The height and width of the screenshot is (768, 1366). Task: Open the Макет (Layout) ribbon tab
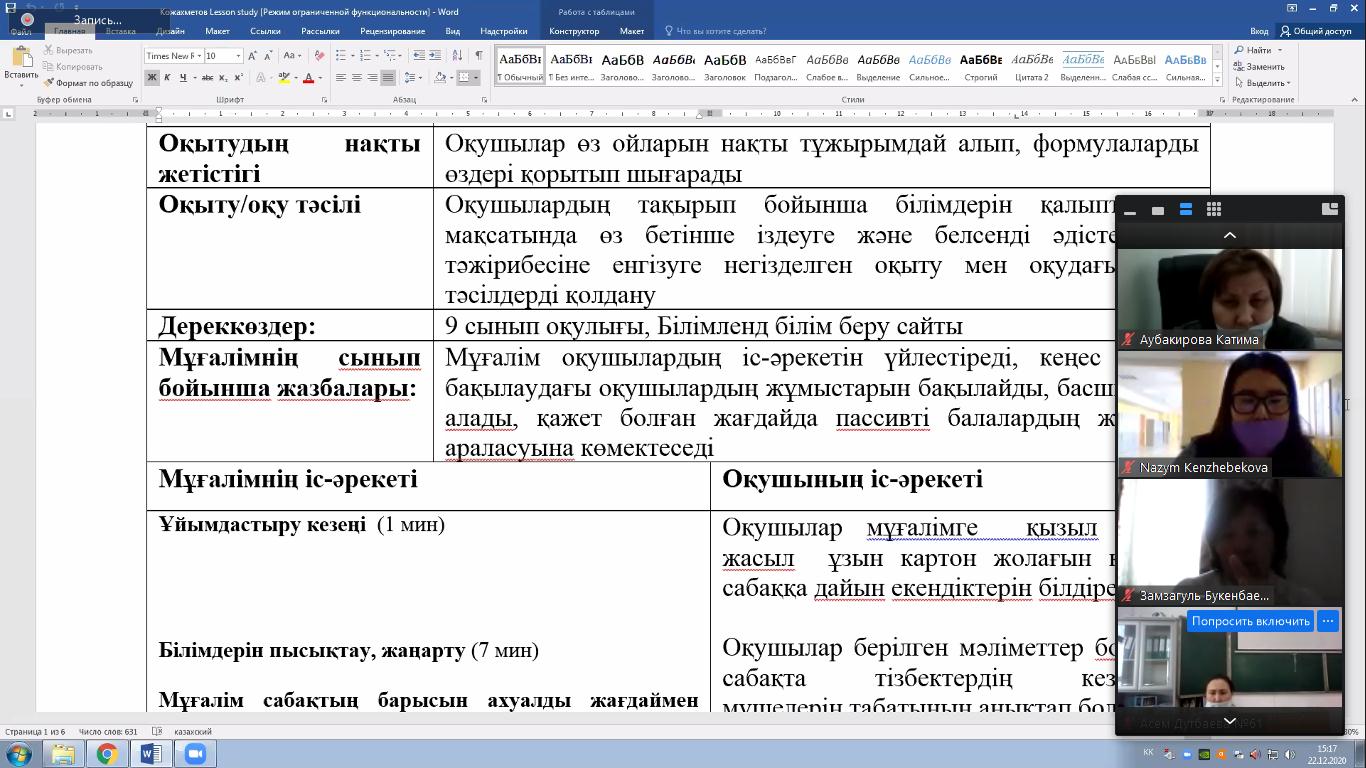tap(217, 31)
